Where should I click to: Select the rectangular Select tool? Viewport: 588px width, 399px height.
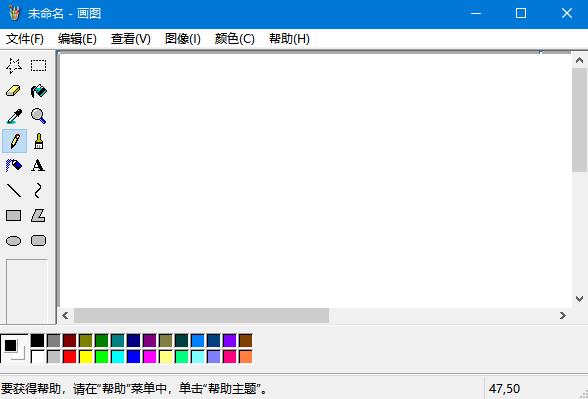point(38,66)
